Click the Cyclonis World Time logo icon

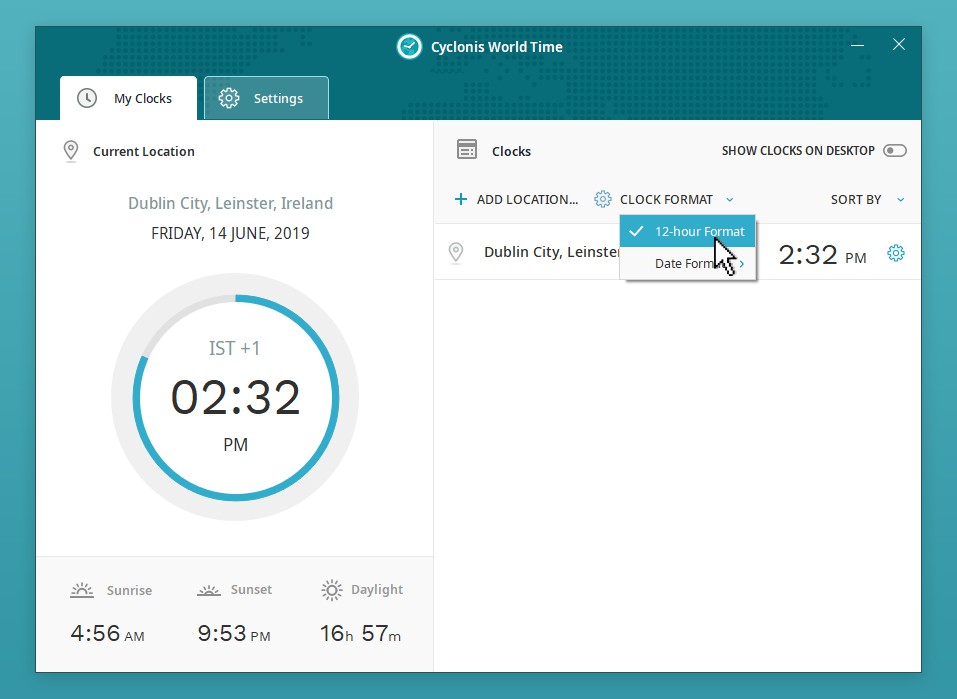409,47
